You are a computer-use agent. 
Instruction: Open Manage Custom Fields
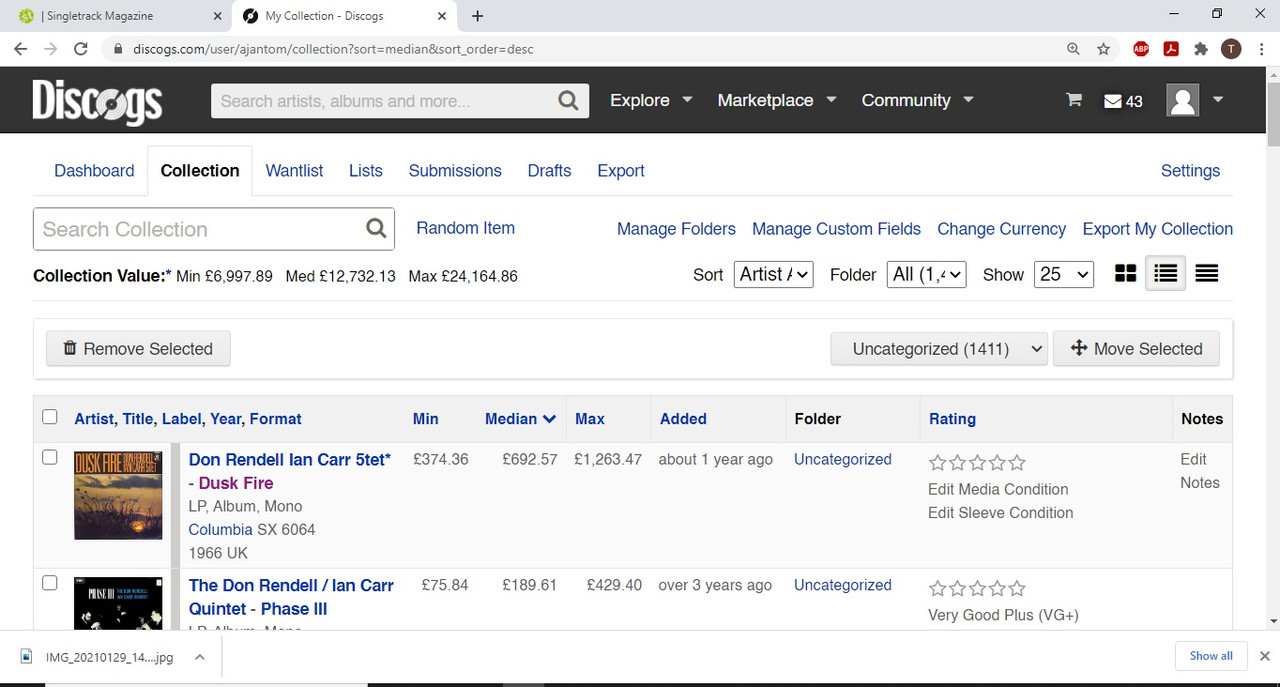[836, 229]
